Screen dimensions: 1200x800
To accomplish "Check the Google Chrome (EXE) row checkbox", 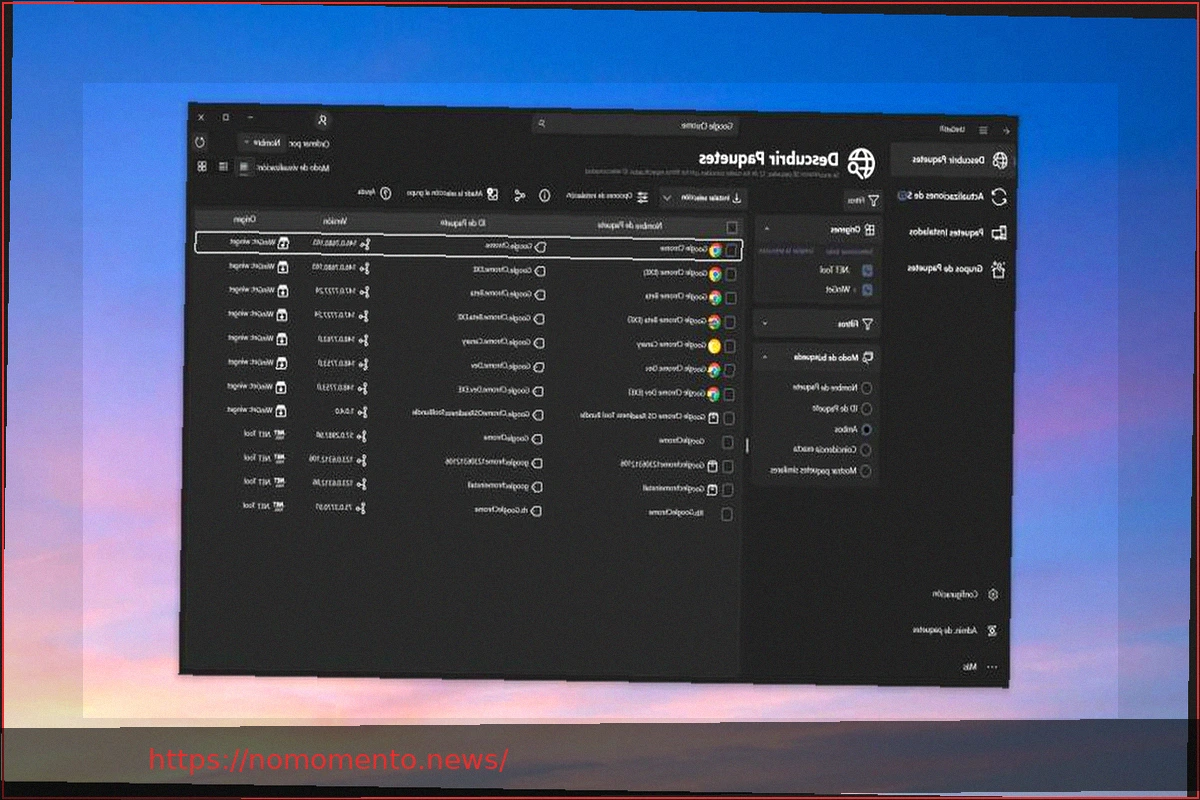I will tap(731, 273).
